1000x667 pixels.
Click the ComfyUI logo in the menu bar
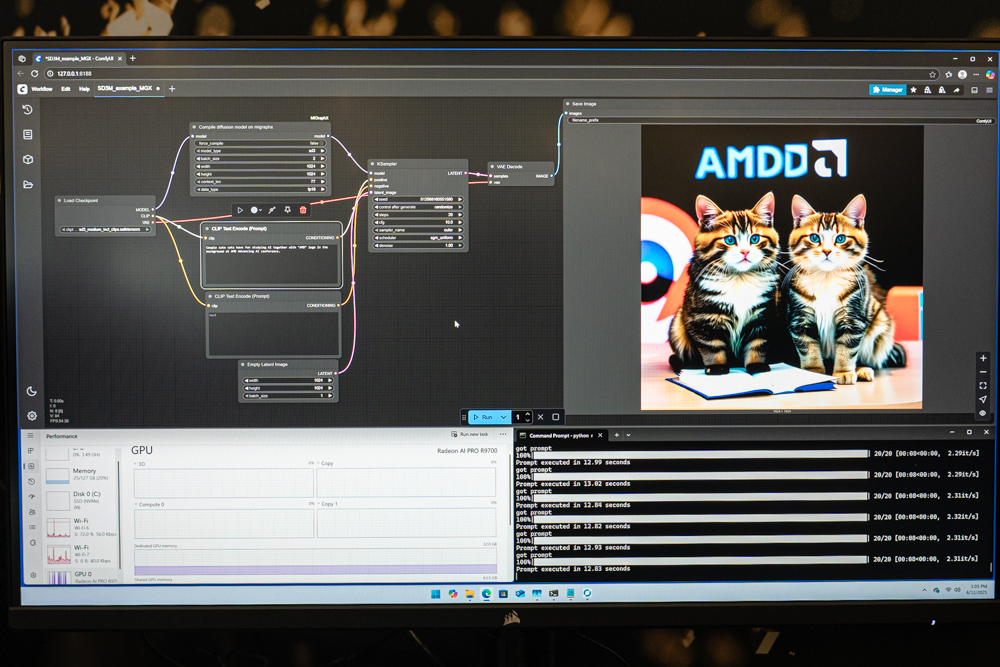coord(22,89)
